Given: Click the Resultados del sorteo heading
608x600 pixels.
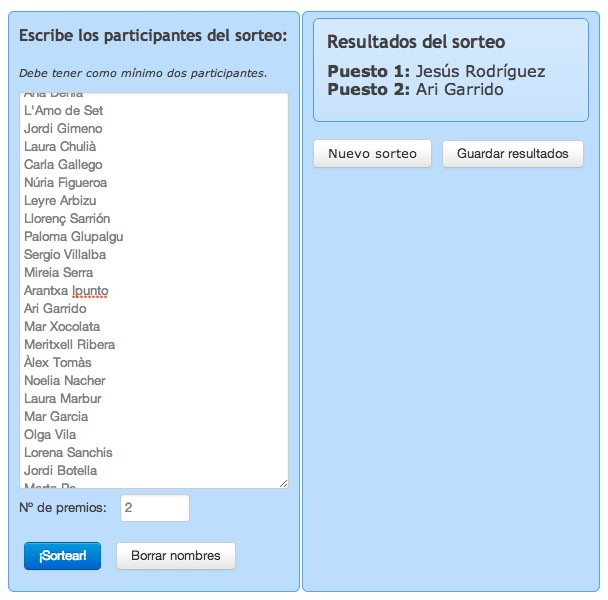Looking at the screenshot, I should (416, 42).
